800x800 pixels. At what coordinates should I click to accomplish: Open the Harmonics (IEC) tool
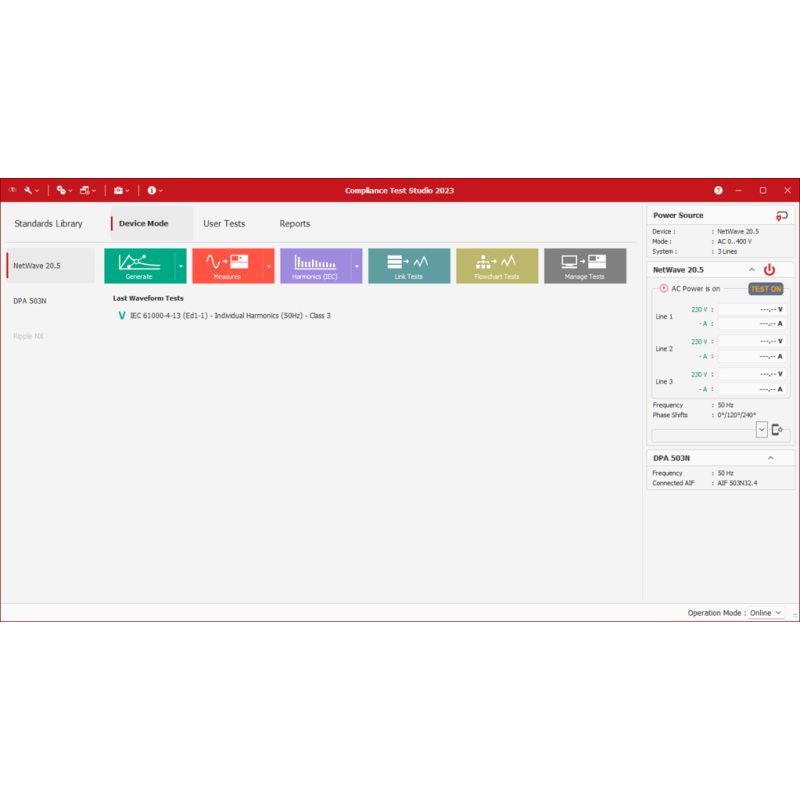tap(316, 265)
